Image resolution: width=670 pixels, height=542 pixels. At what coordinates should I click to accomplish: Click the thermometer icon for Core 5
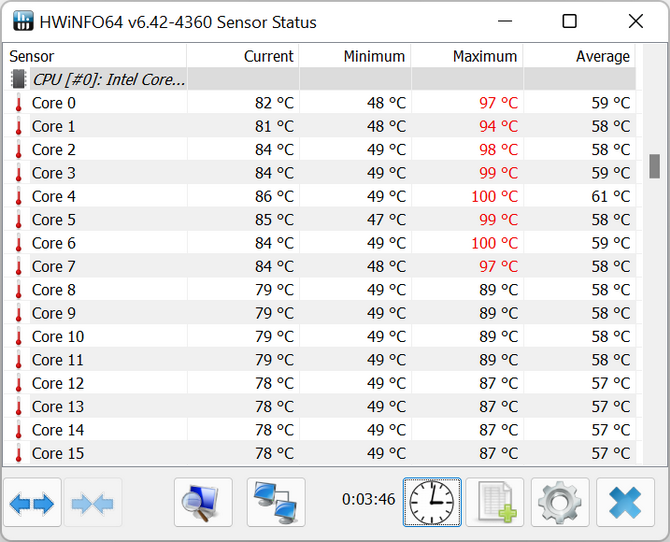click(18, 220)
